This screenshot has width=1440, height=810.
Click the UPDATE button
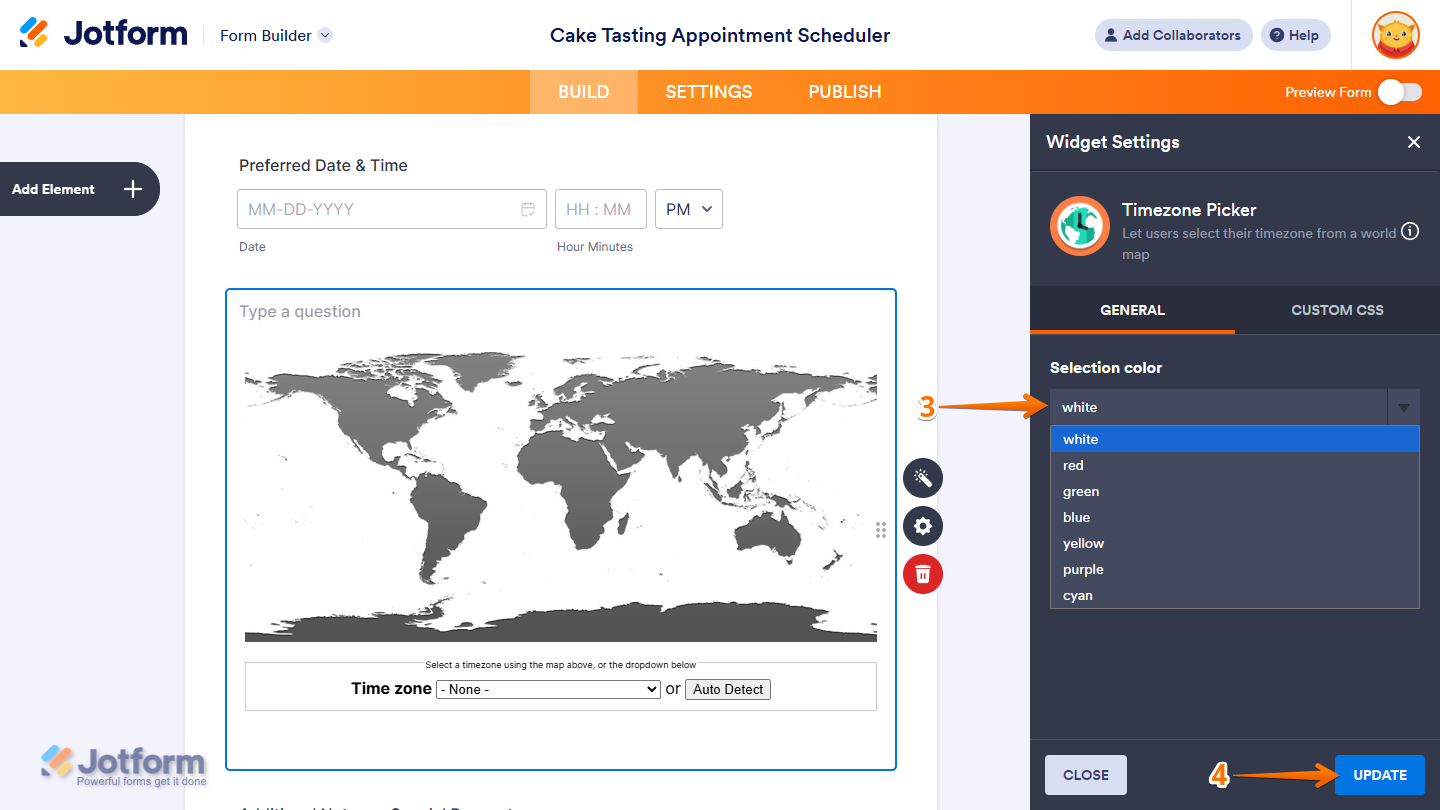pyautogui.click(x=1379, y=775)
